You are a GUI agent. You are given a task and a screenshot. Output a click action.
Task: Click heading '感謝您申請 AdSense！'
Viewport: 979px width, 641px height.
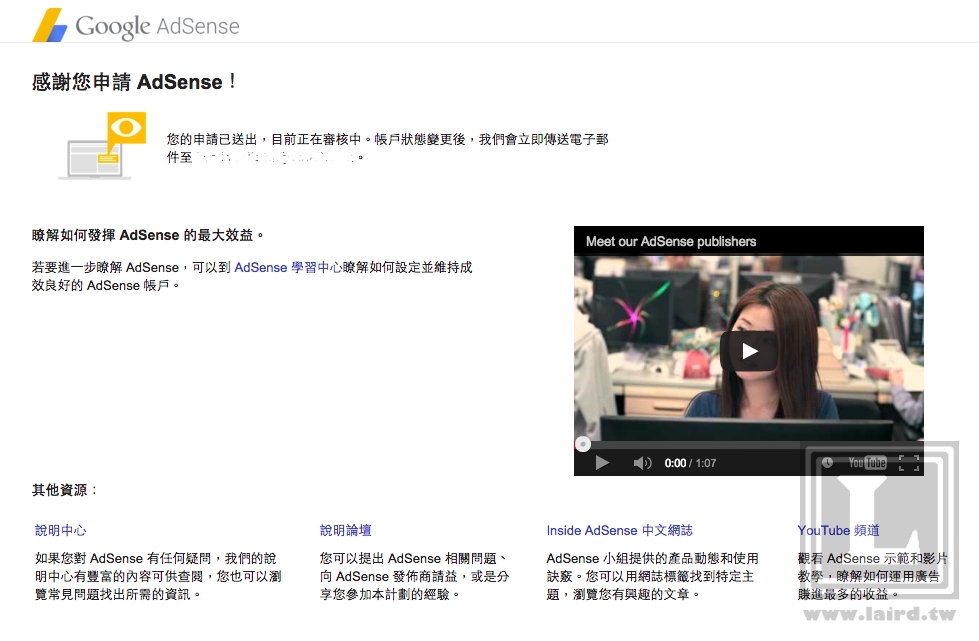pos(134,82)
